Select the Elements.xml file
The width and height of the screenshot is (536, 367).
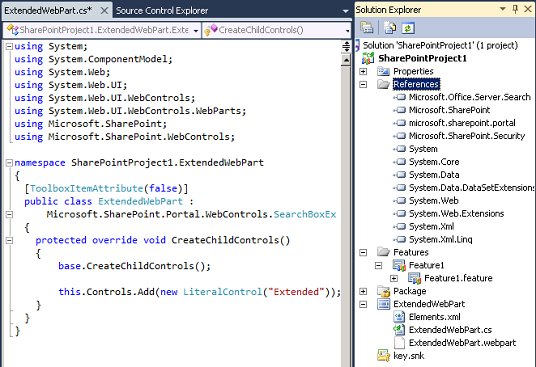point(435,317)
